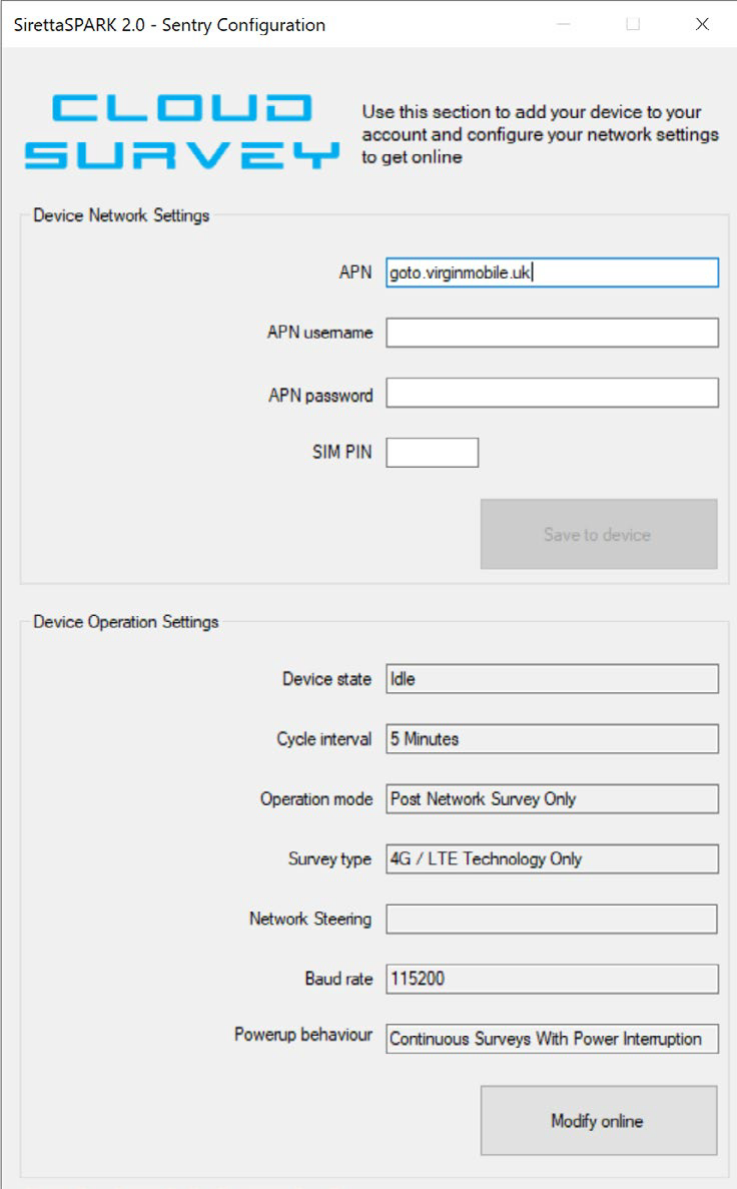Click the Device state label
The image size is (737, 1189).
(x=327, y=679)
